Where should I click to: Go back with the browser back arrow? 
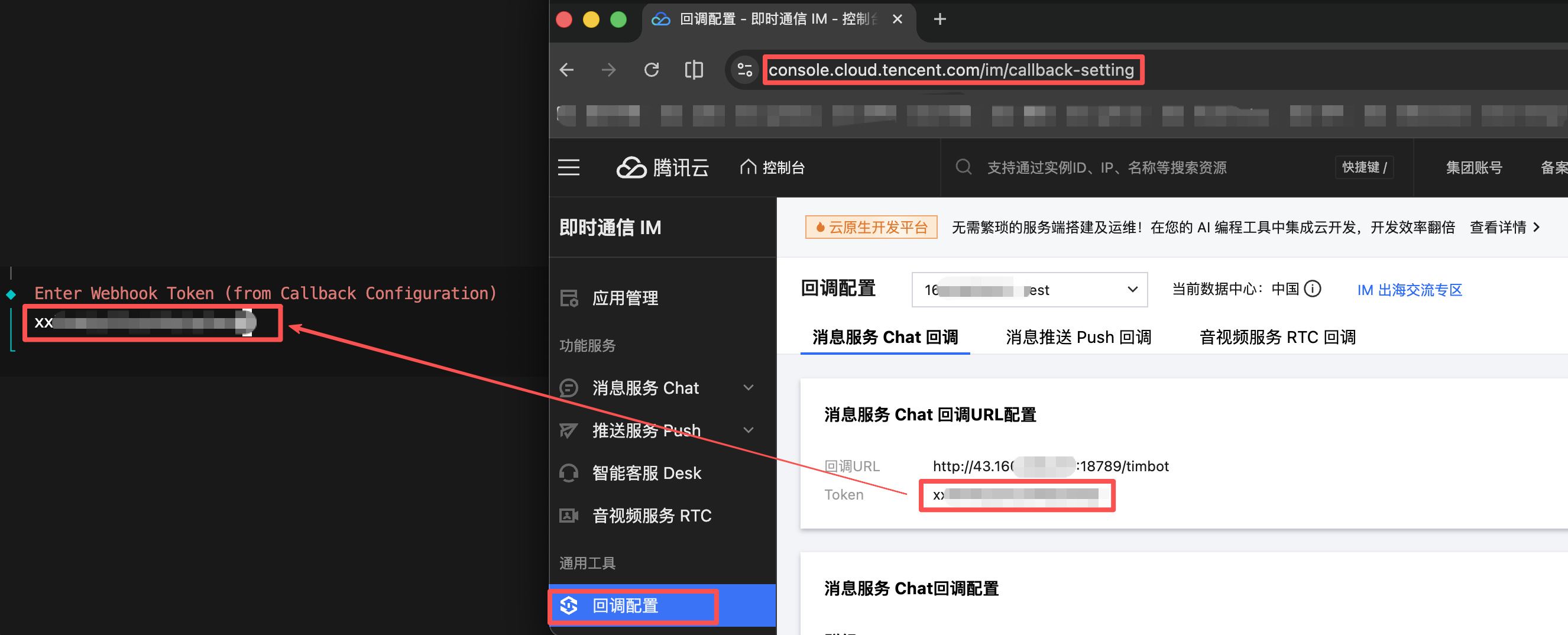[566, 70]
